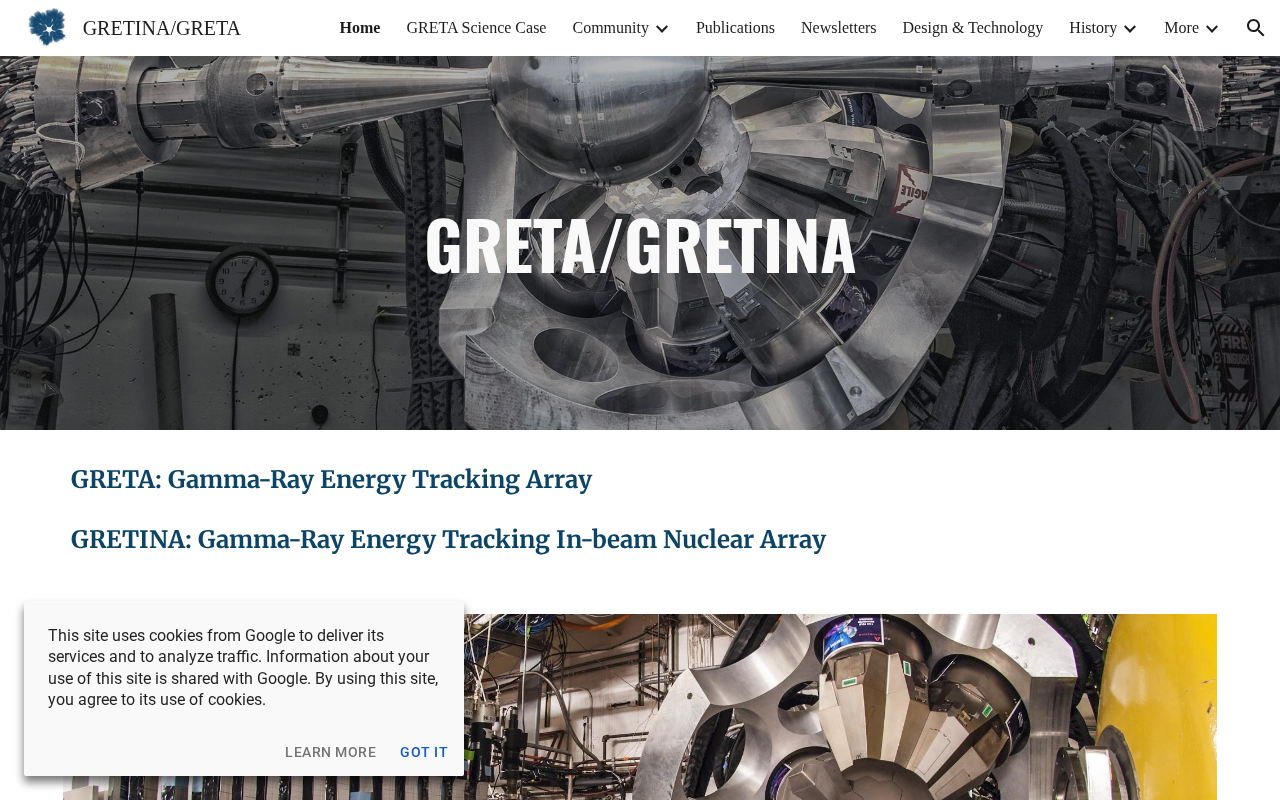The image size is (1280, 800).
Task: Open the History page
Action: click(x=1093, y=28)
